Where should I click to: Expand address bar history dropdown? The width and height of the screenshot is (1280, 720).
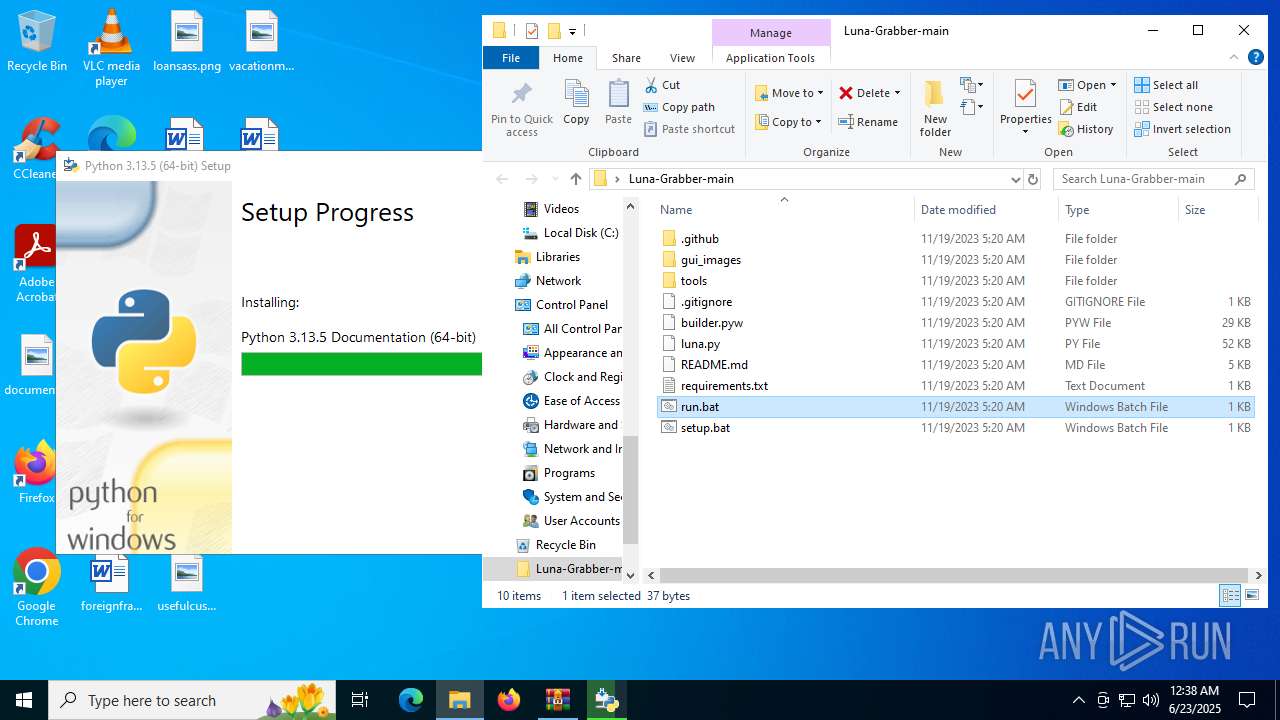pos(1016,179)
